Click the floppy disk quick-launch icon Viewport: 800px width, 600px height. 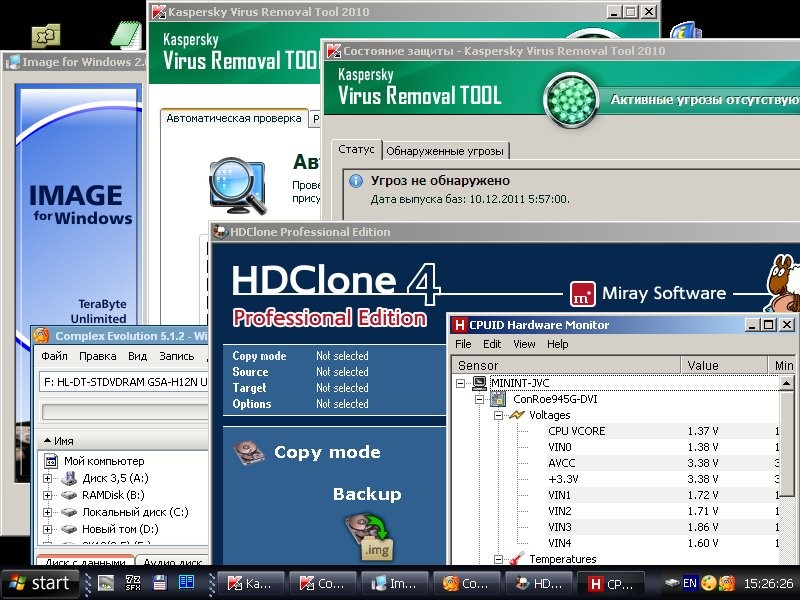coord(160,583)
